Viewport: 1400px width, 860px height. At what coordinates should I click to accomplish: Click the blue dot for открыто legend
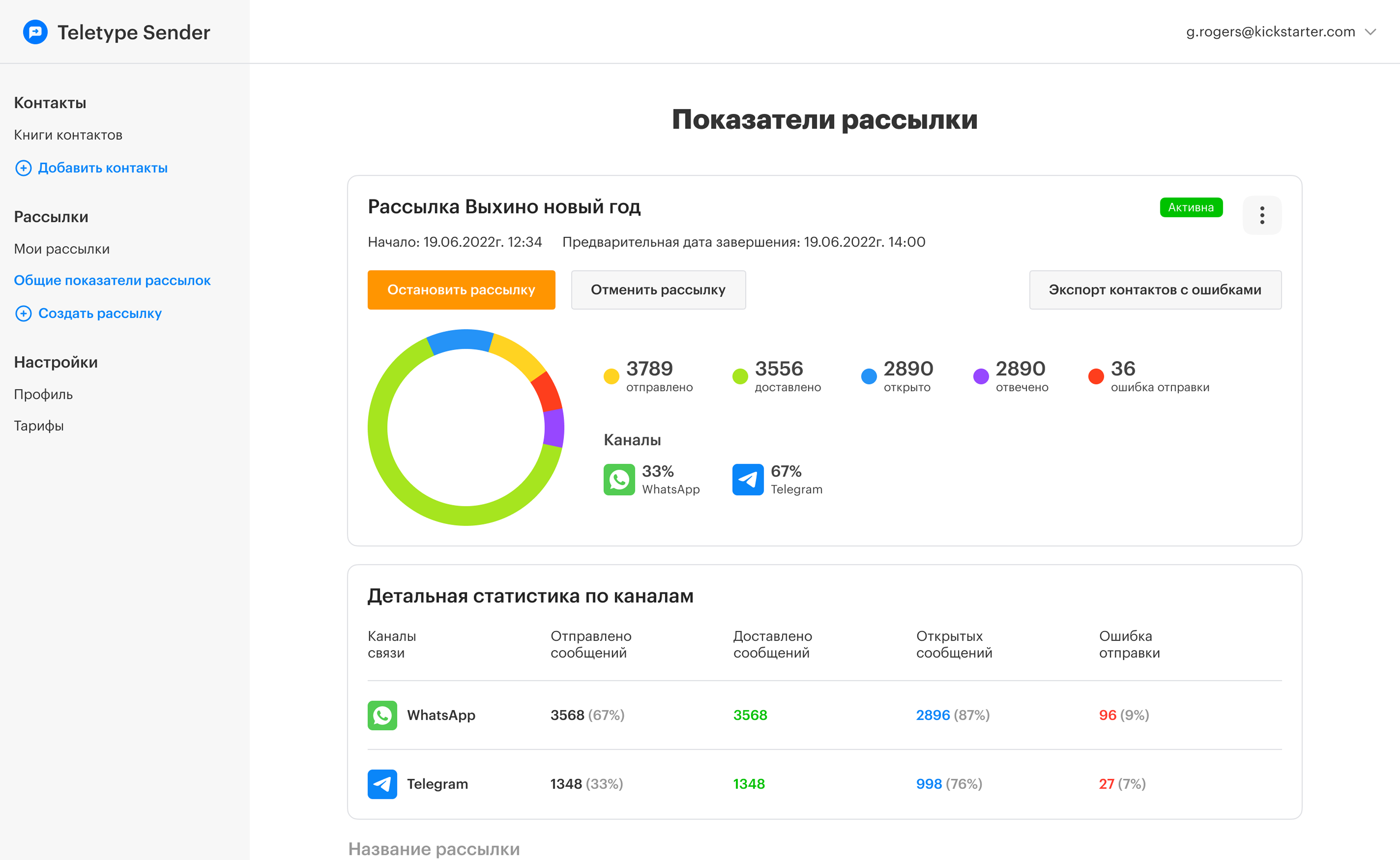869,376
